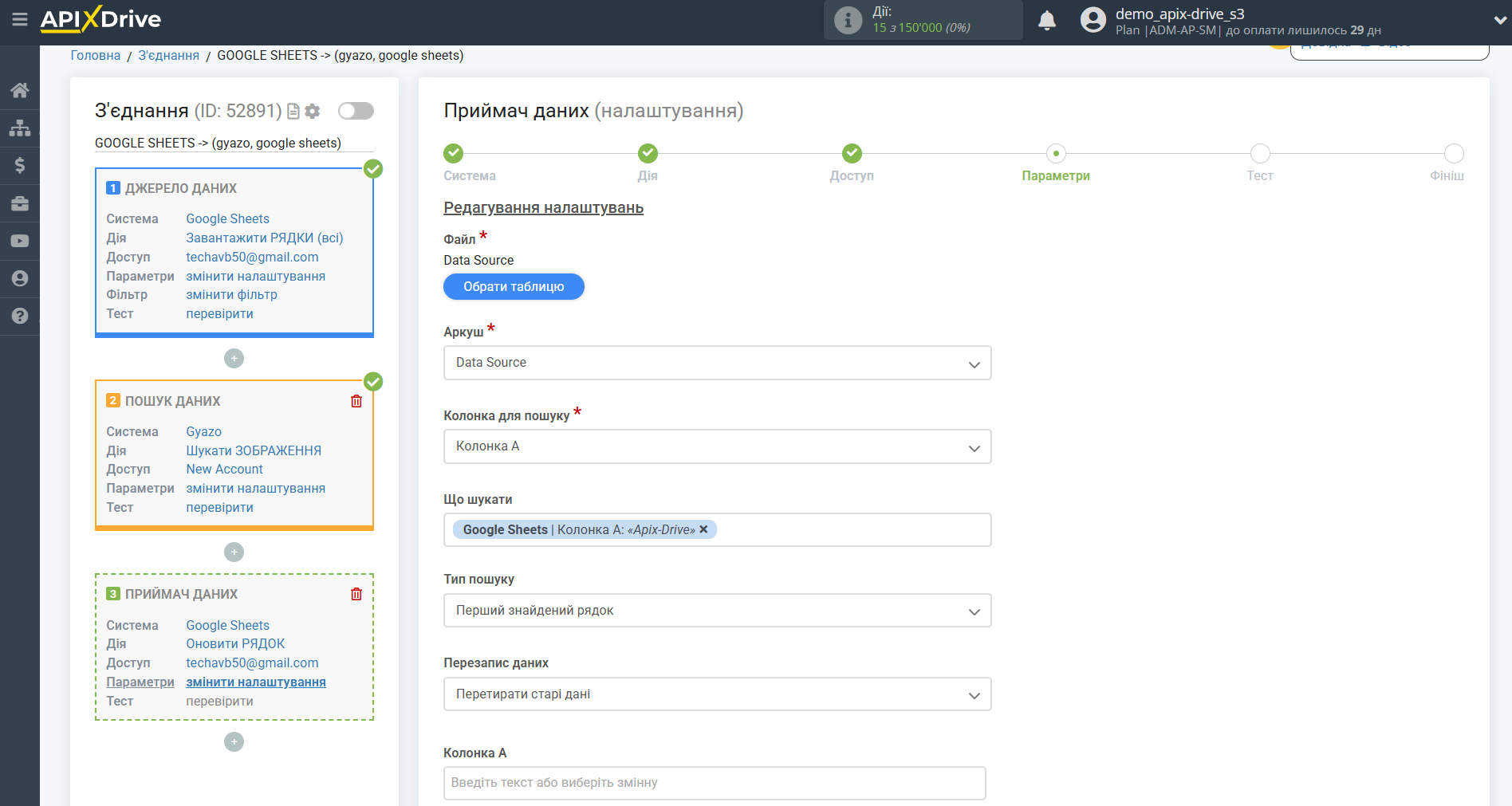Go to the Система step
Image resolution: width=1512 pixels, height=806 pixels.
pos(453,153)
